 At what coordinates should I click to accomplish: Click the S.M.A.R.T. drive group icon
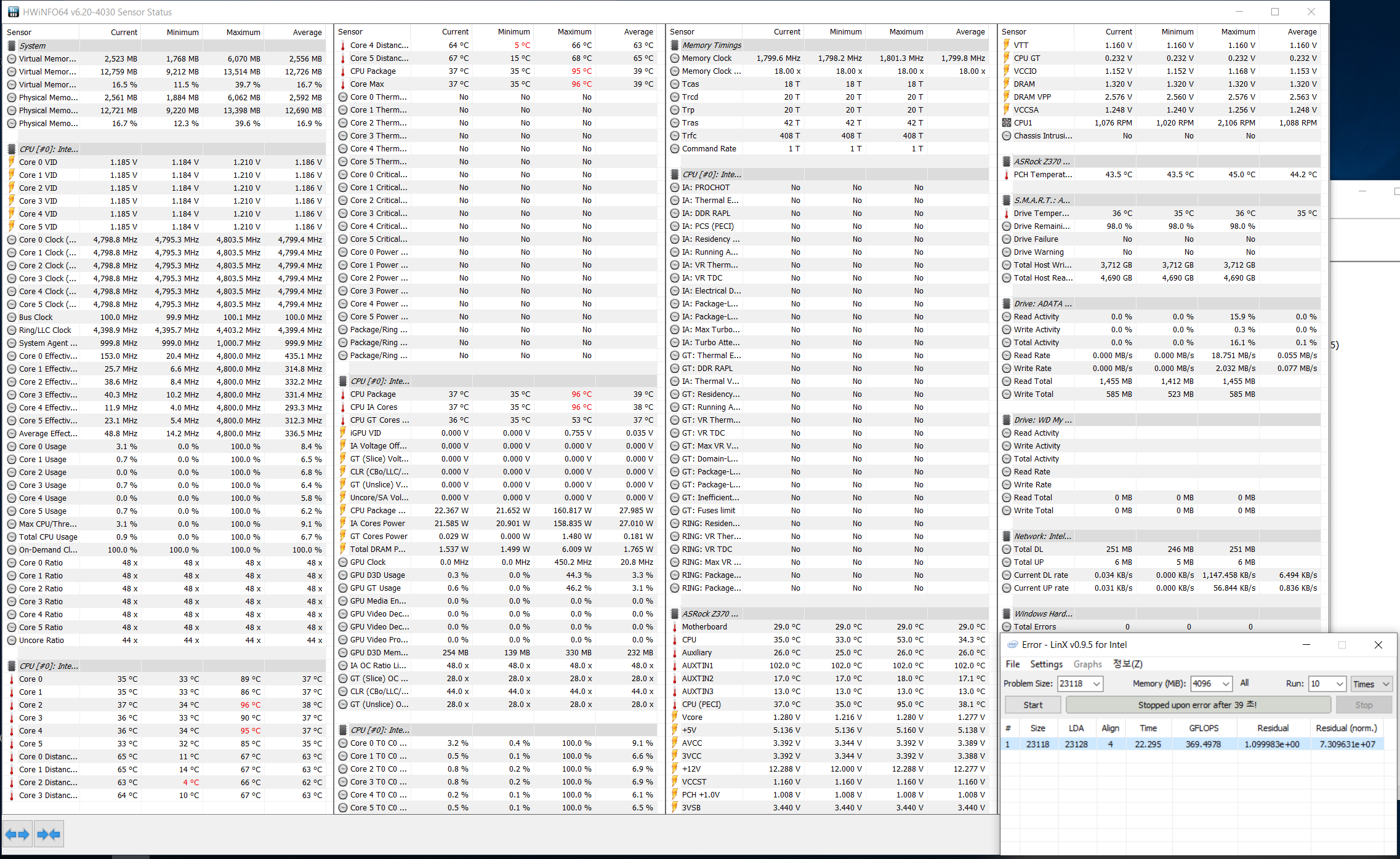[1007, 201]
